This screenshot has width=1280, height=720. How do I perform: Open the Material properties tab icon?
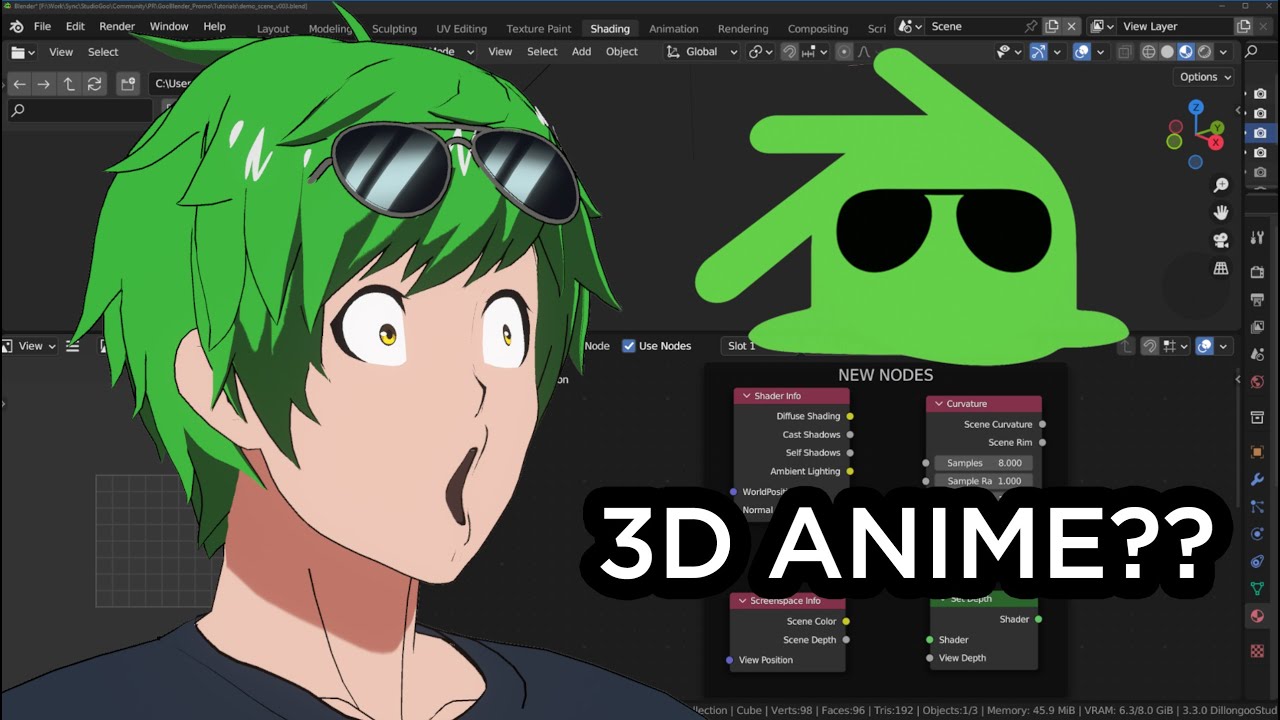coord(1258,616)
